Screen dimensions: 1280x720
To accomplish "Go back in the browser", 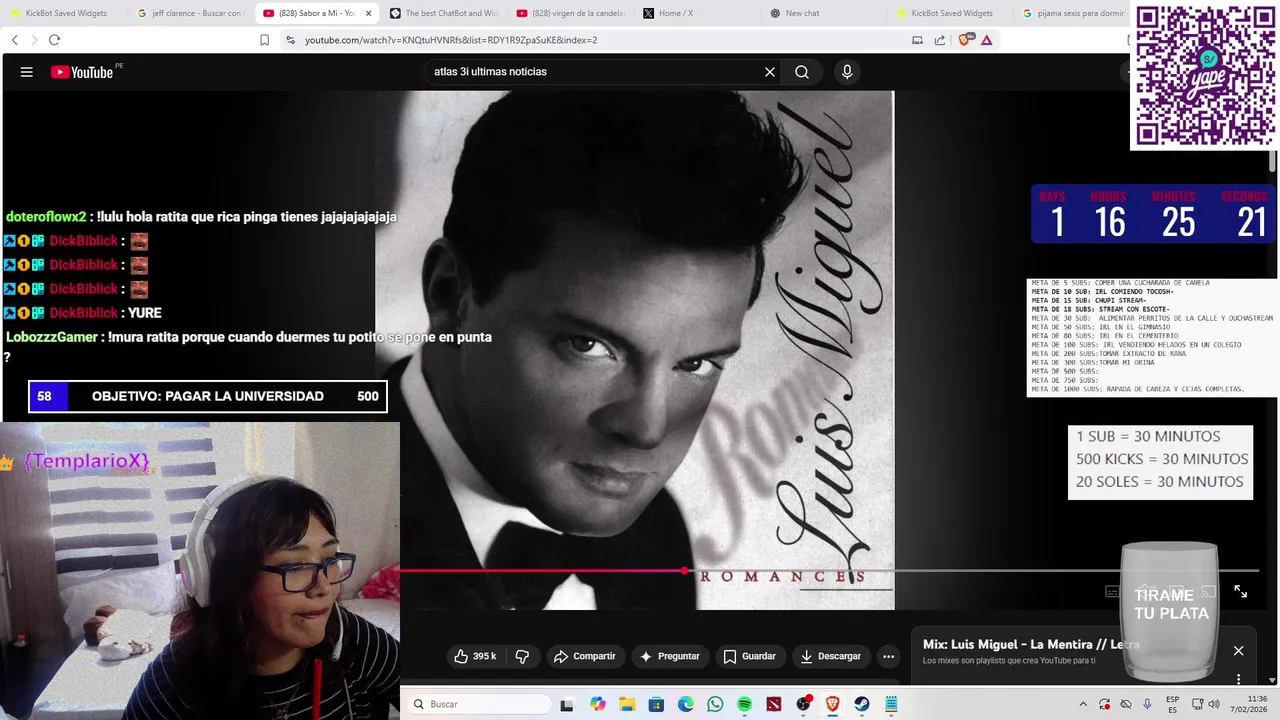I will 14,40.
